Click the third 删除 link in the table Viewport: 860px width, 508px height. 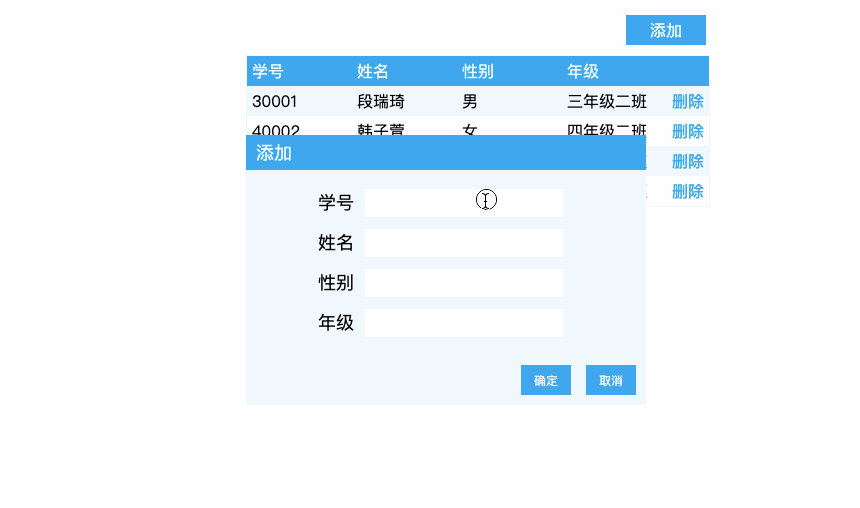tap(687, 161)
